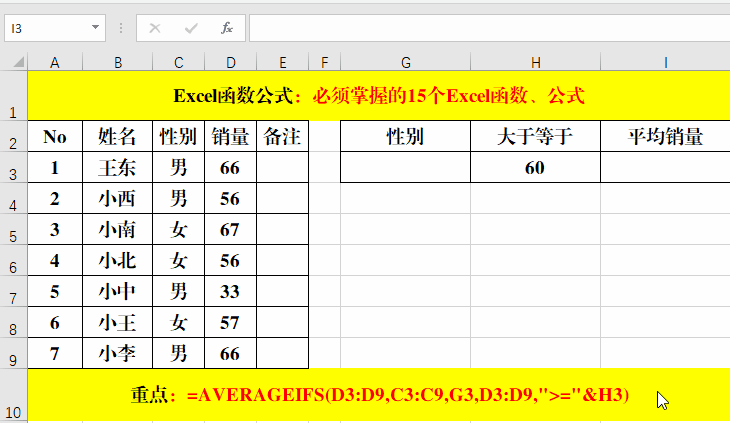Select the '销量' header cell
Viewport: 730px width, 423px height.
coord(230,136)
